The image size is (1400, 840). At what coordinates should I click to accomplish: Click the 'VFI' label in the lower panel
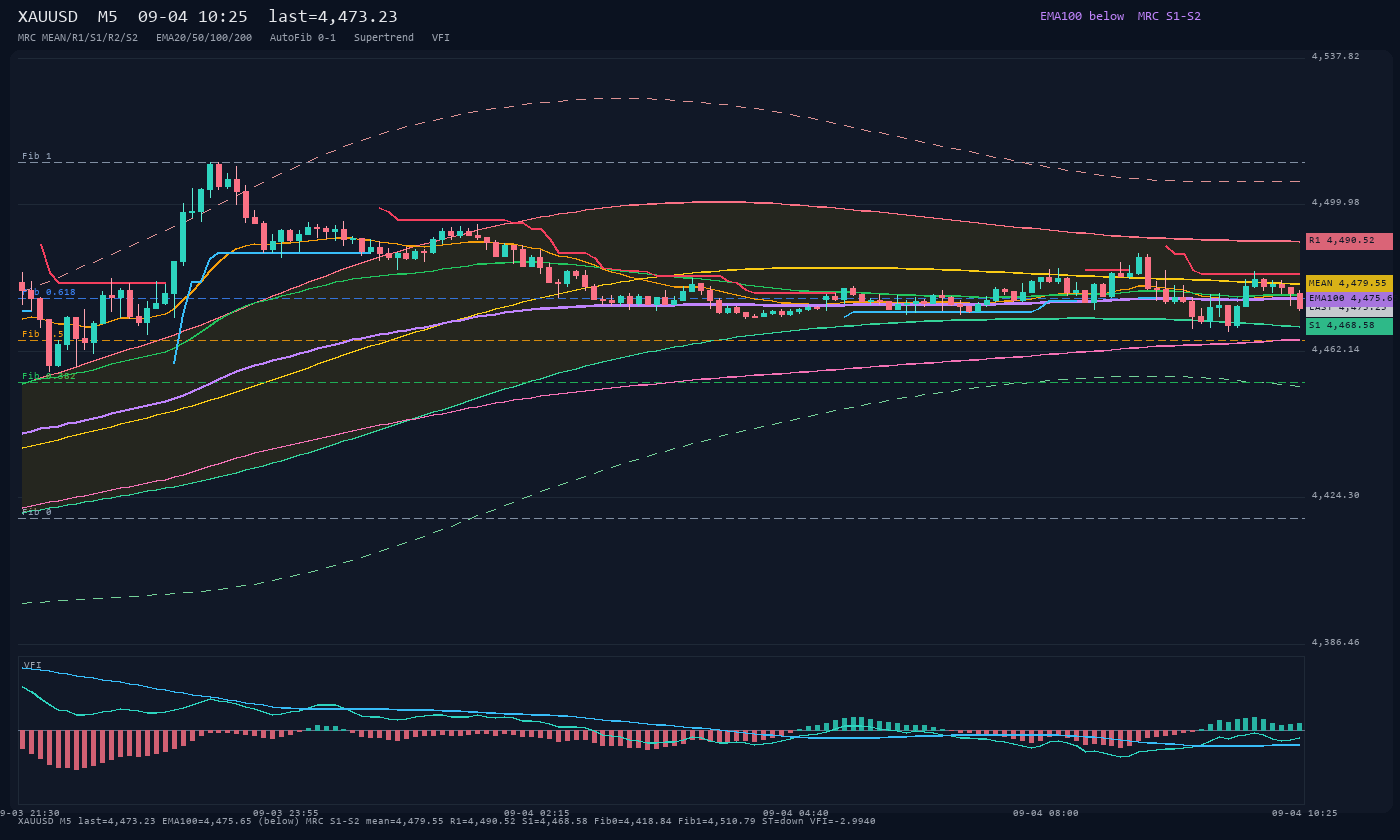pyautogui.click(x=32, y=665)
